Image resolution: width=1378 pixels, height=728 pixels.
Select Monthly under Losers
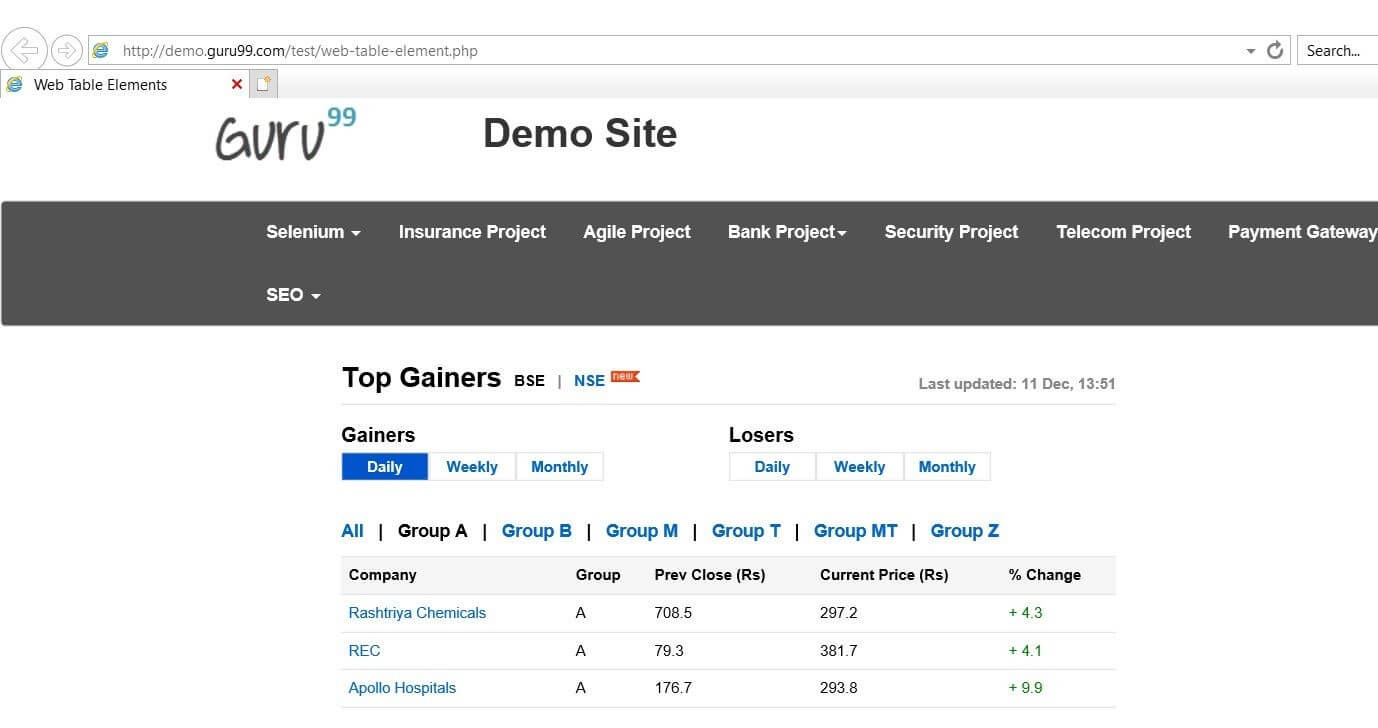click(946, 467)
